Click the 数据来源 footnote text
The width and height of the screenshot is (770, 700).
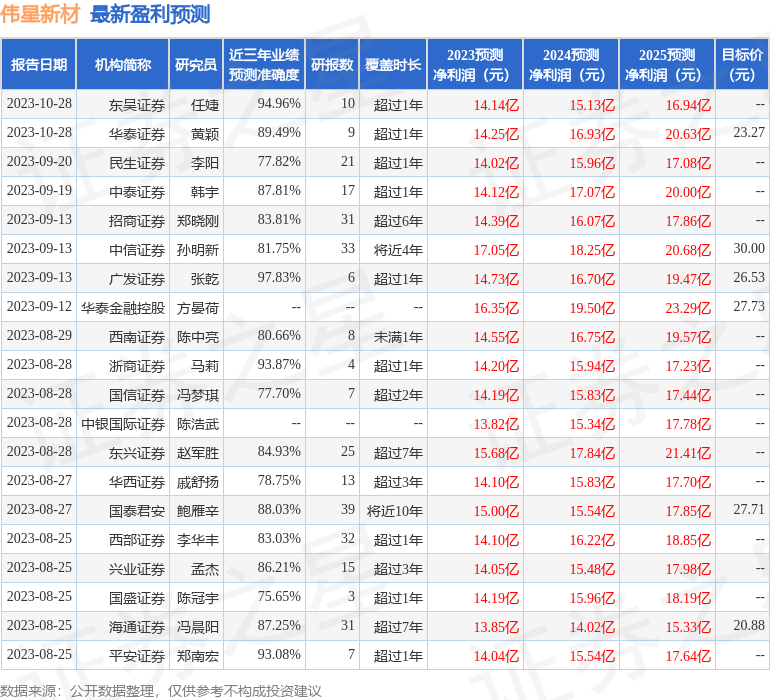161,691
